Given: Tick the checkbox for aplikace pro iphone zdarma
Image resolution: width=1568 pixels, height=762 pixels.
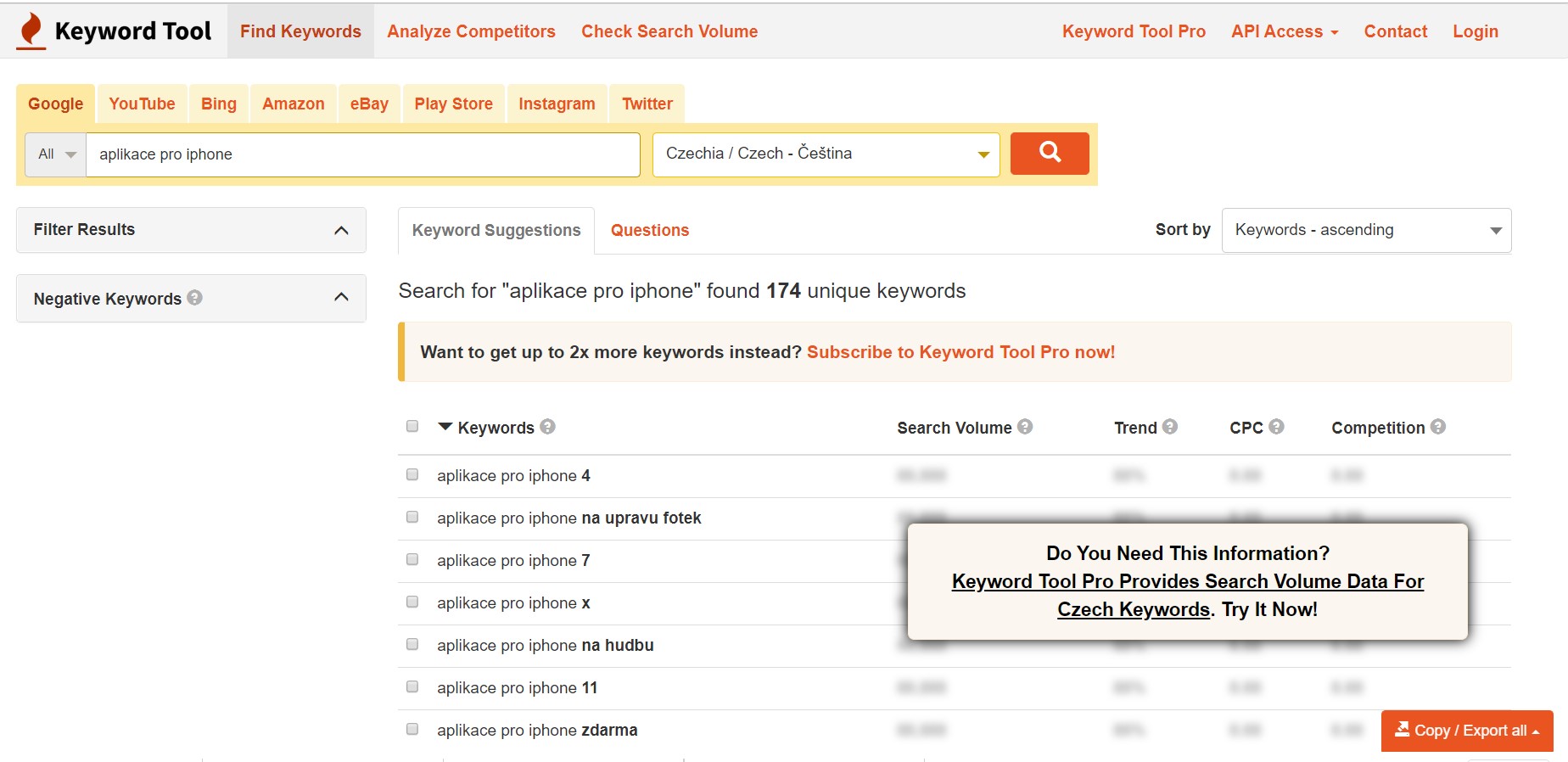Looking at the screenshot, I should [412, 729].
